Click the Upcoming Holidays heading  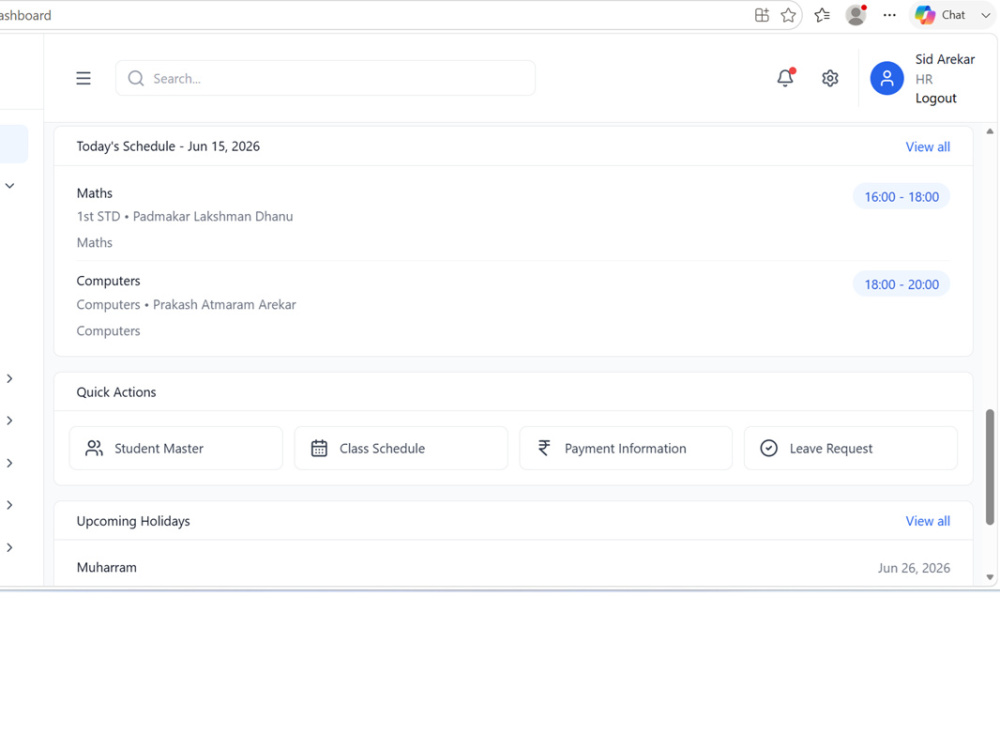tap(133, 521)
